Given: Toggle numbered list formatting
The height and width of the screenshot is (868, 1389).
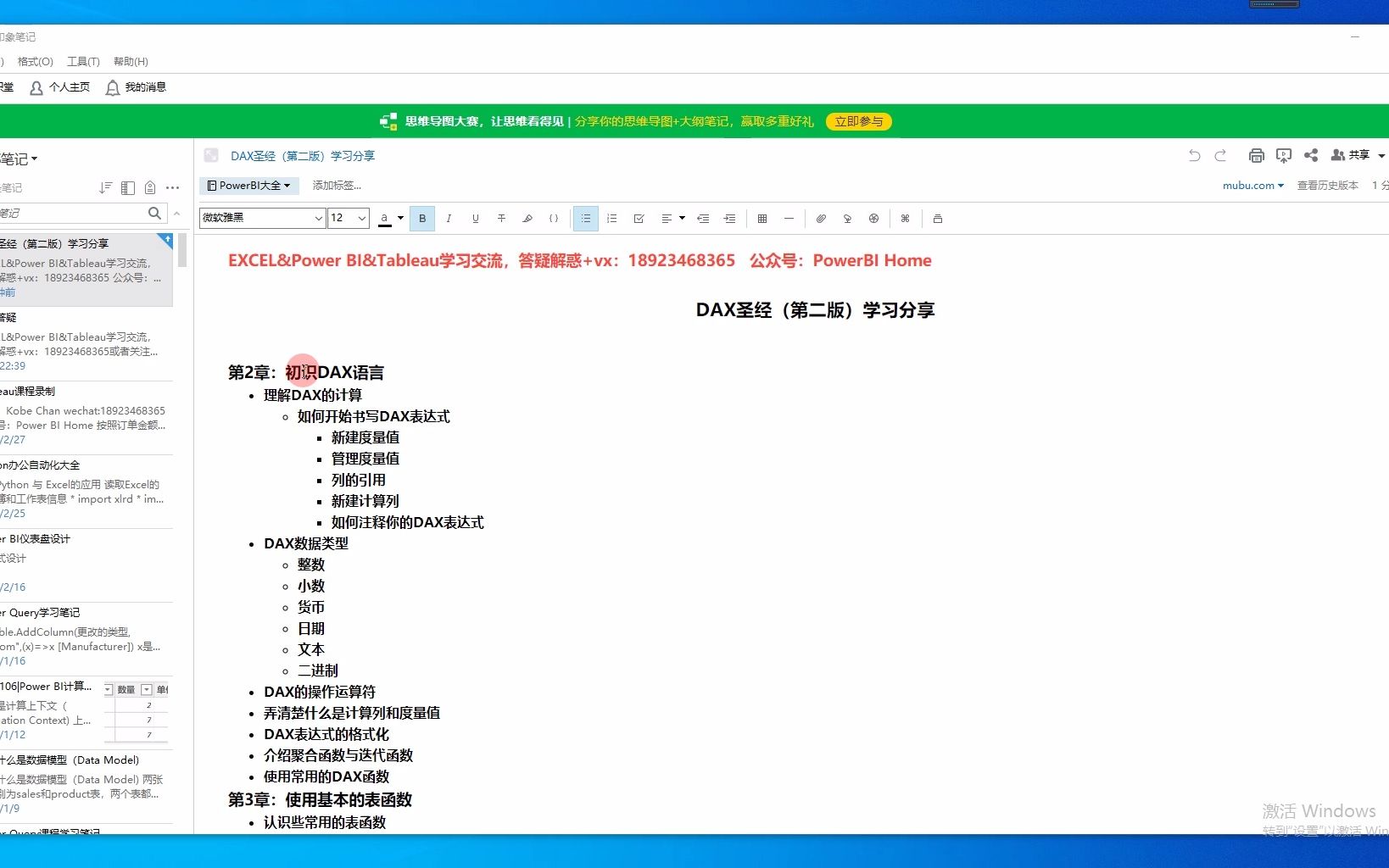Looking at the screenshot, I should pyautogui.click(x=612, y=219).
